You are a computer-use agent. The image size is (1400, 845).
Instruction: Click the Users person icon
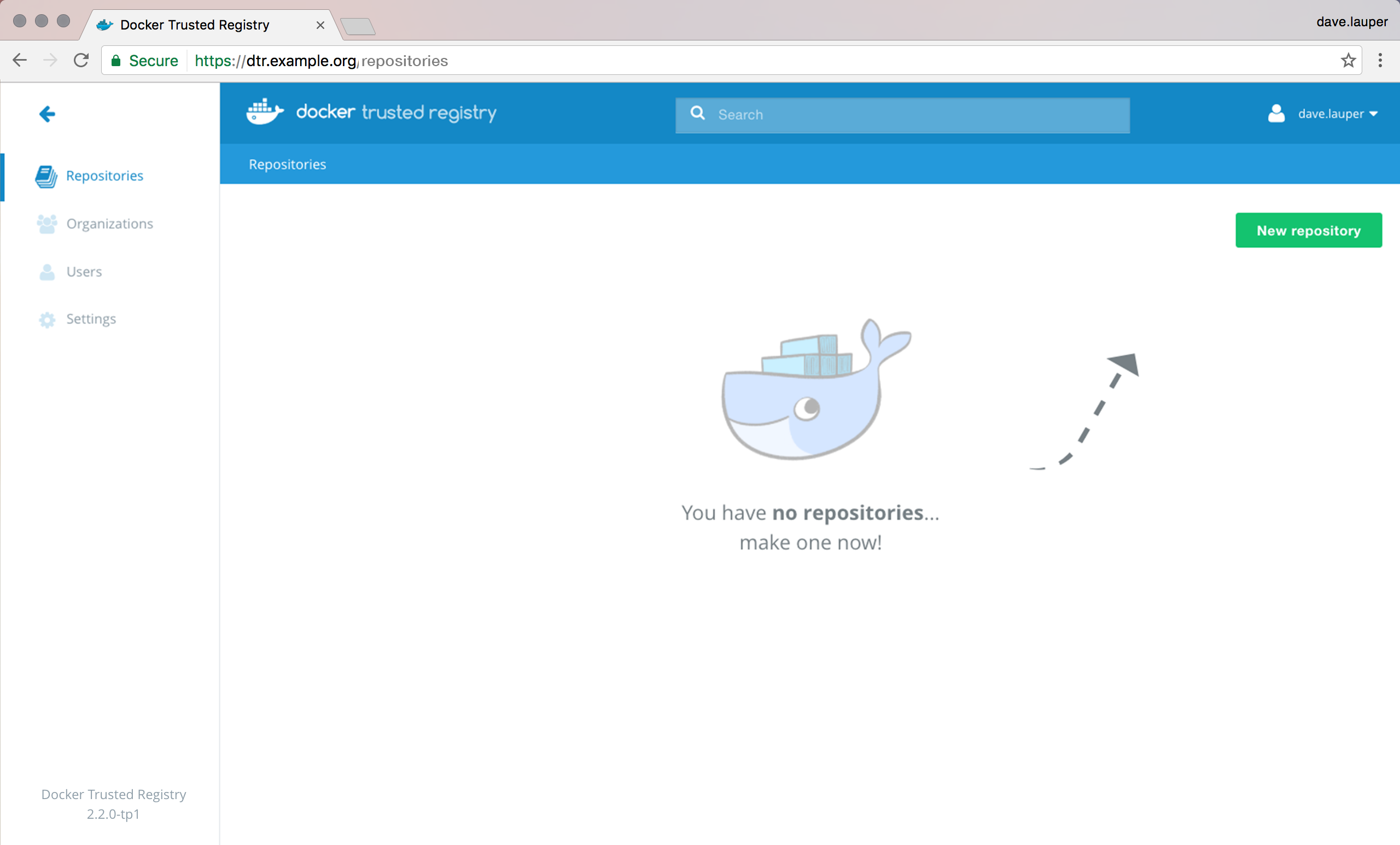point(47,273)
